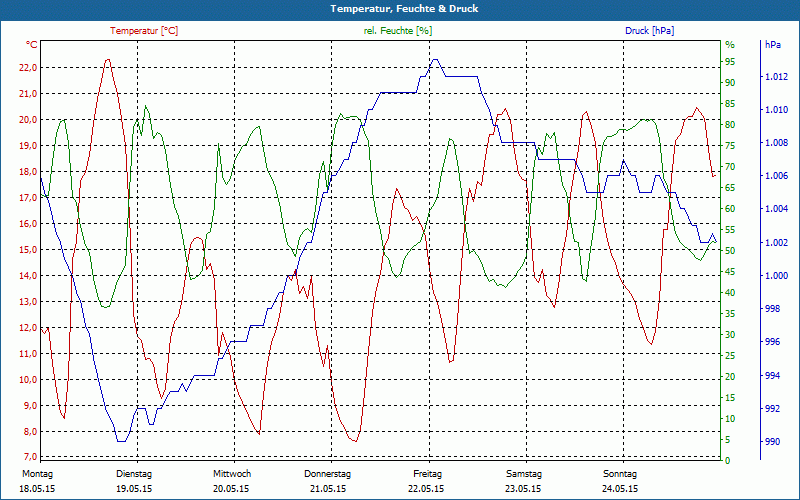Click the '1.006' pressure axis value
Image resolution: width=800 pixels, height=500 pixels.
click(776, 176)
